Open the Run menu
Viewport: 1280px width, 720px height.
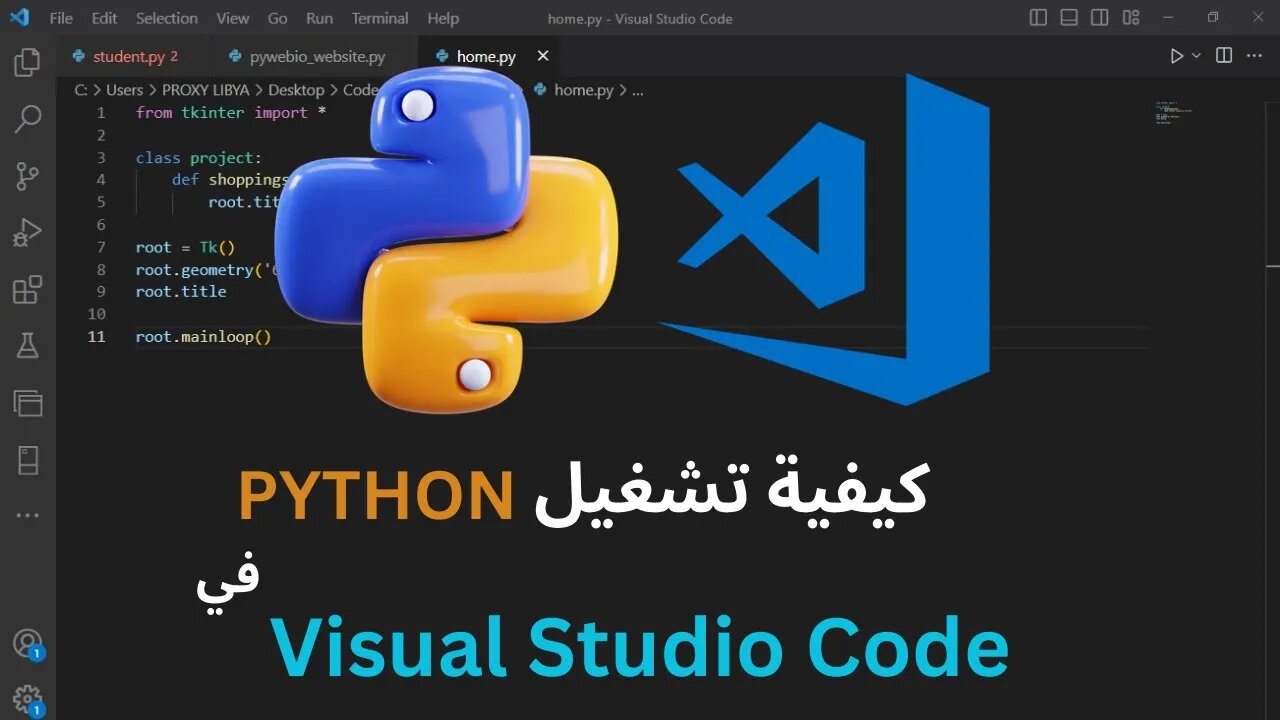pyautogui.click(x=320, y=18)
